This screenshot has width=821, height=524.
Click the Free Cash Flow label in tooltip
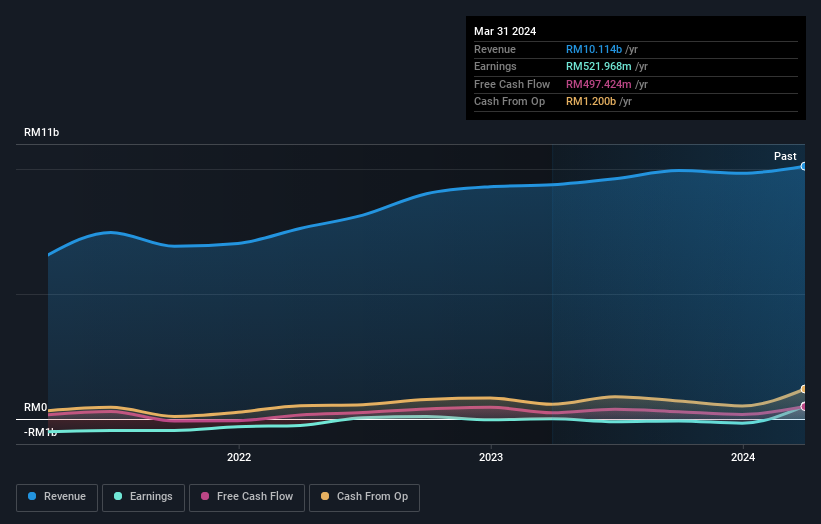pyautogui.click(x=512, y=84)
